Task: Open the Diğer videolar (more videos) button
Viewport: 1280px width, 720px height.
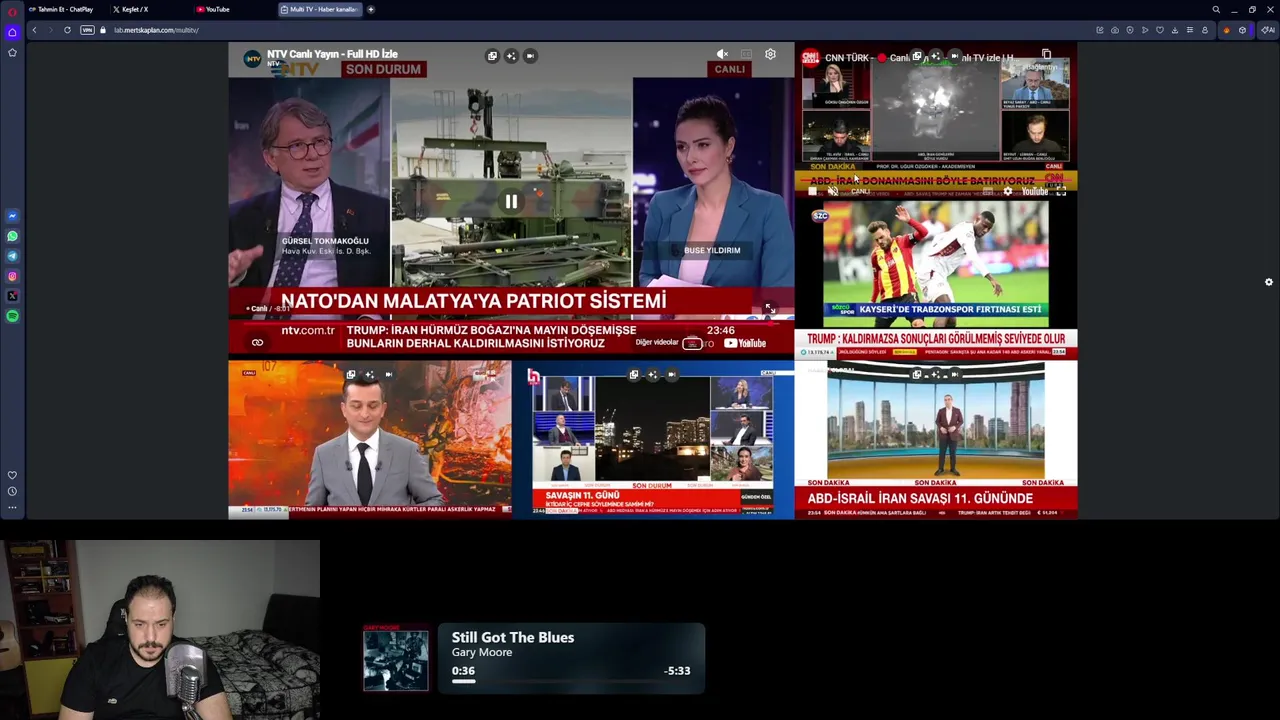Action: pos(670,343)
